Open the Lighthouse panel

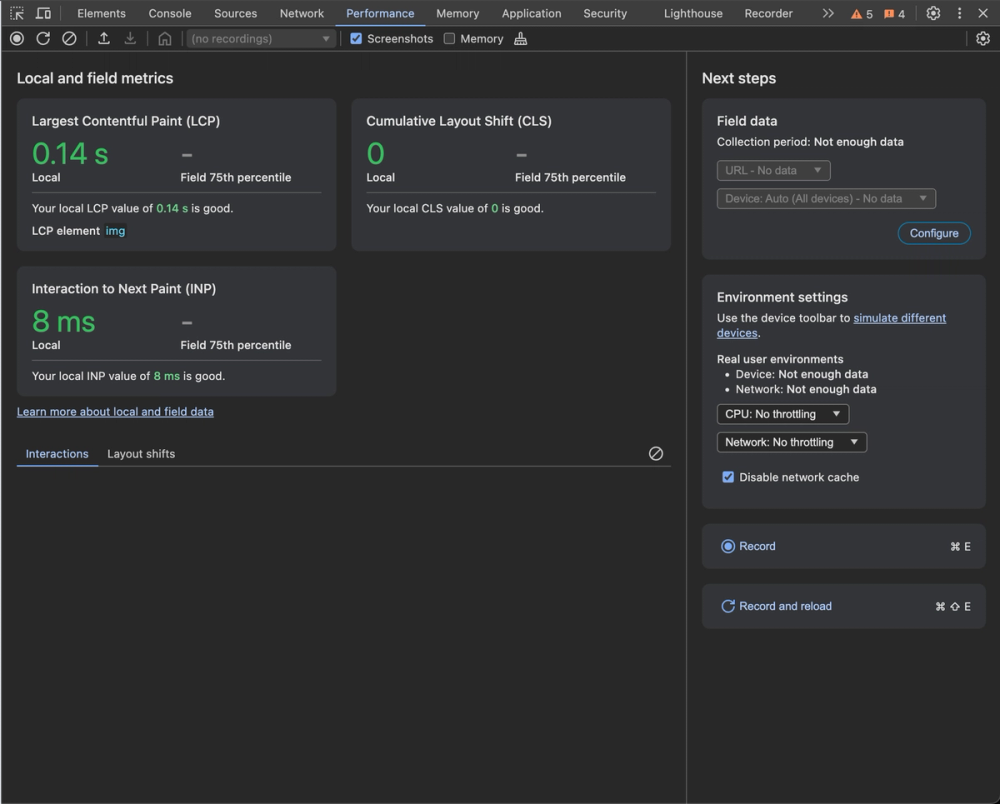pos(693,13)
